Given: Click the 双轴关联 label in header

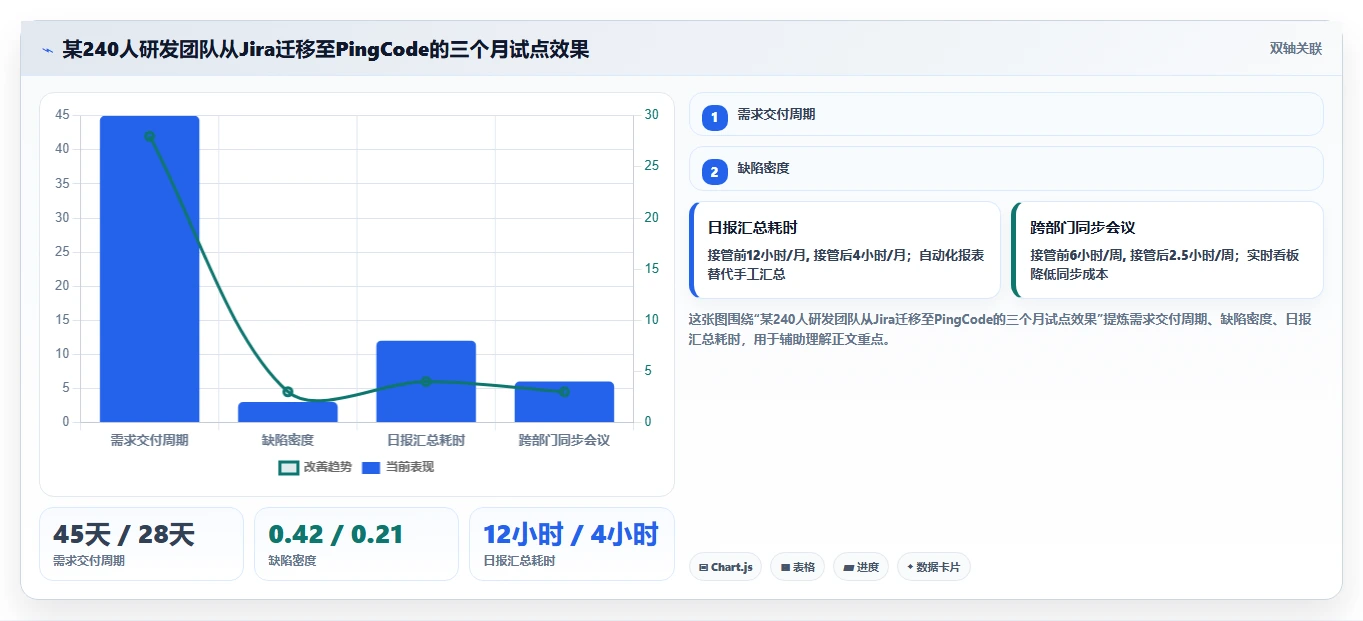Looking at the screenshot, I should pos(1296,49).
